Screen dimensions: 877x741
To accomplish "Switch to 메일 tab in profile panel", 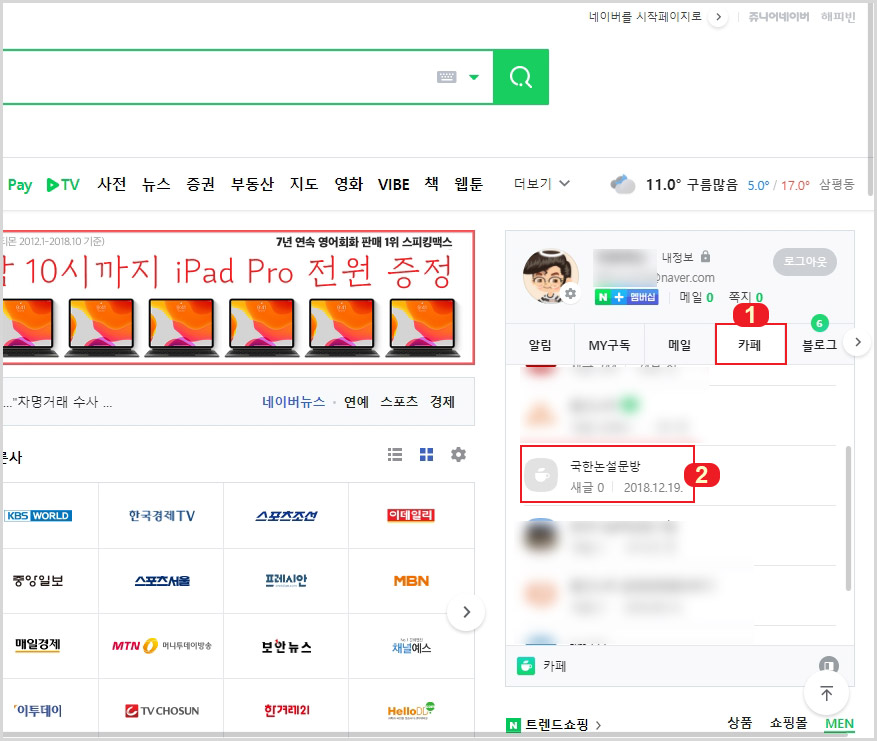I will coord(680,345).
